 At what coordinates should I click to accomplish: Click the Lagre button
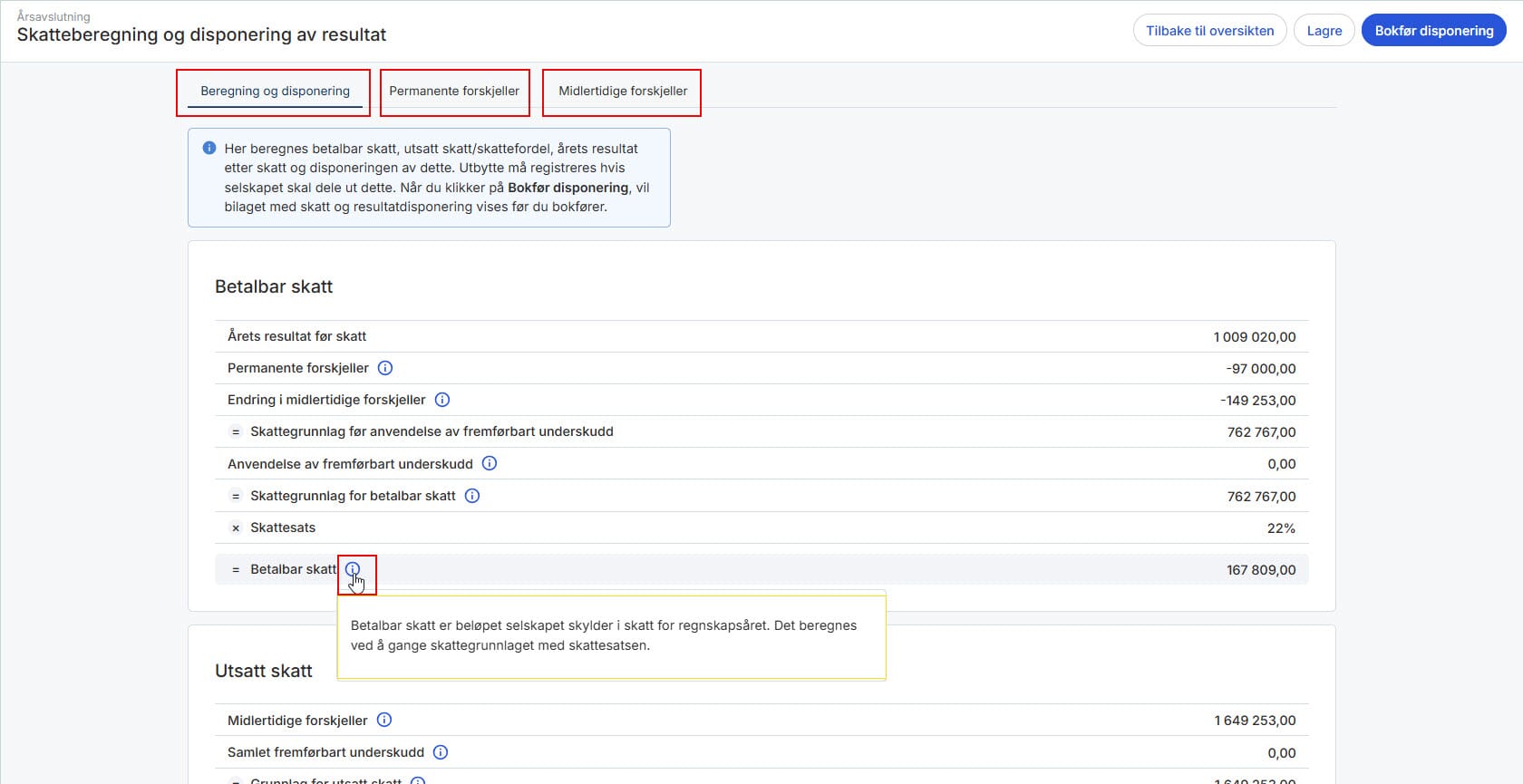point(1324,31)
